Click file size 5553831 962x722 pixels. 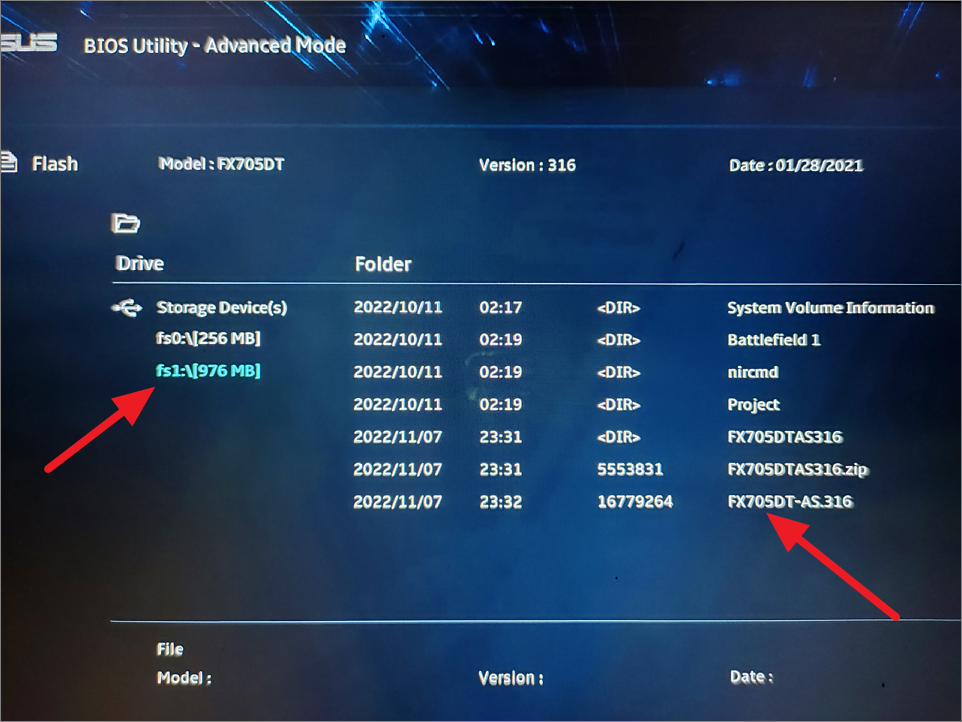pyautogui.click(x=630, y=469)
